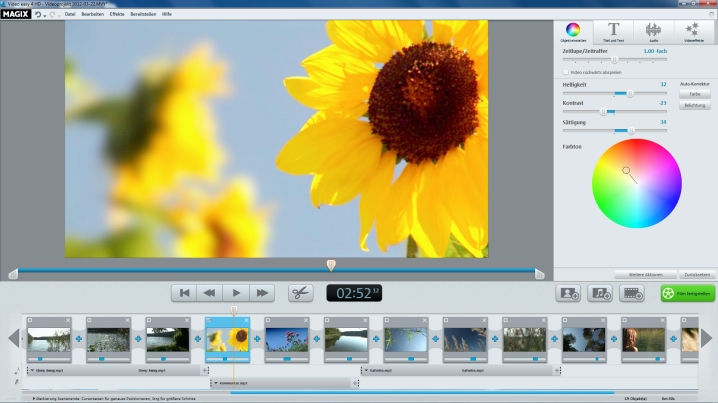Open the Datei menu
Screen dimensions: 718x403
coord(70,14)
